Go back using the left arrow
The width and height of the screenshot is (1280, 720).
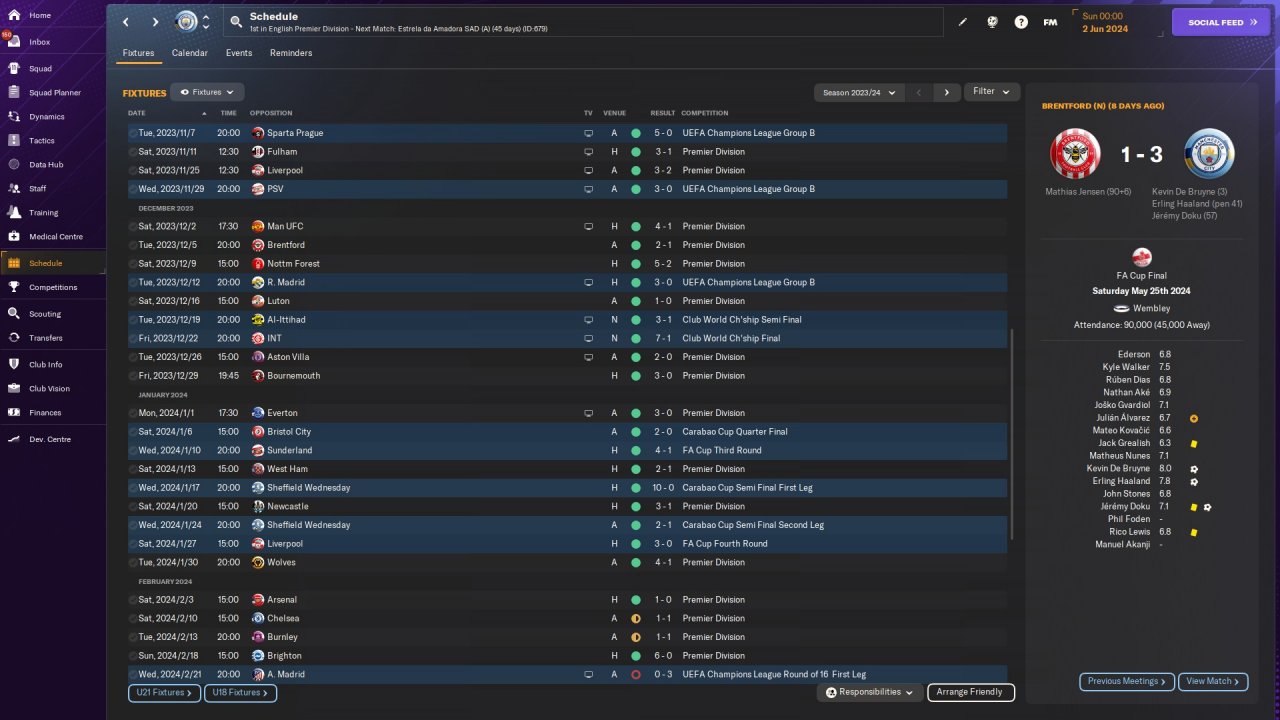(x=125, y=22)
